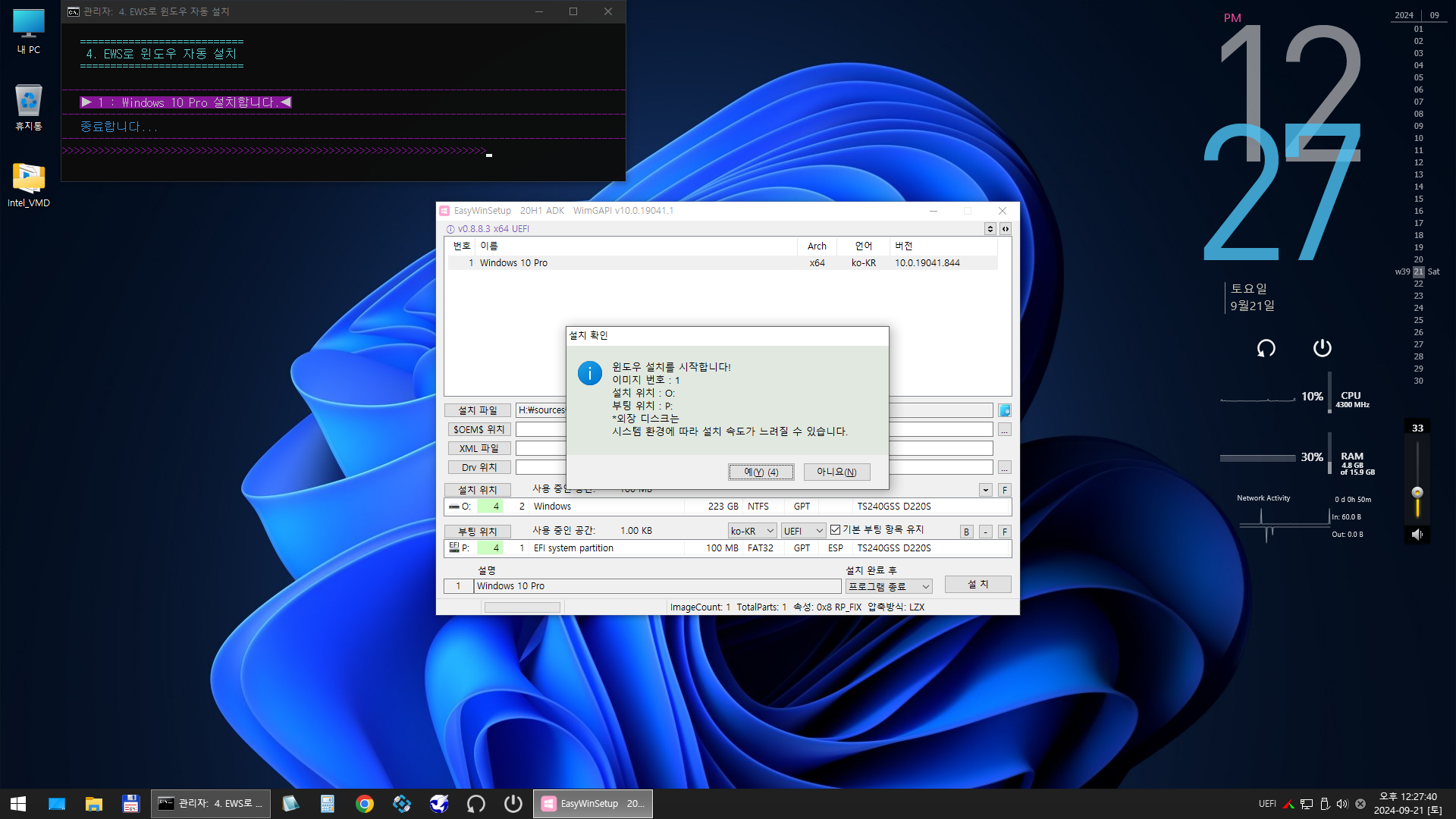Click the speaker mute icon below volume slider
The width and height of the screenshot is (1456, 819).
(1417, 535)
